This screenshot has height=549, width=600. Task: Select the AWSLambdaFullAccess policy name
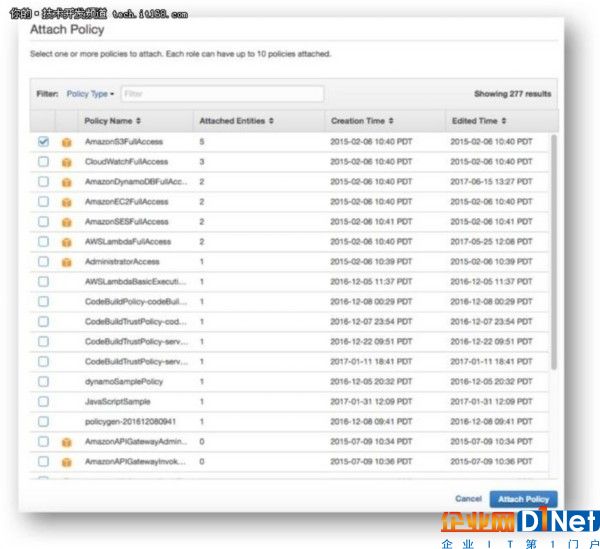[x=128, y=241]
